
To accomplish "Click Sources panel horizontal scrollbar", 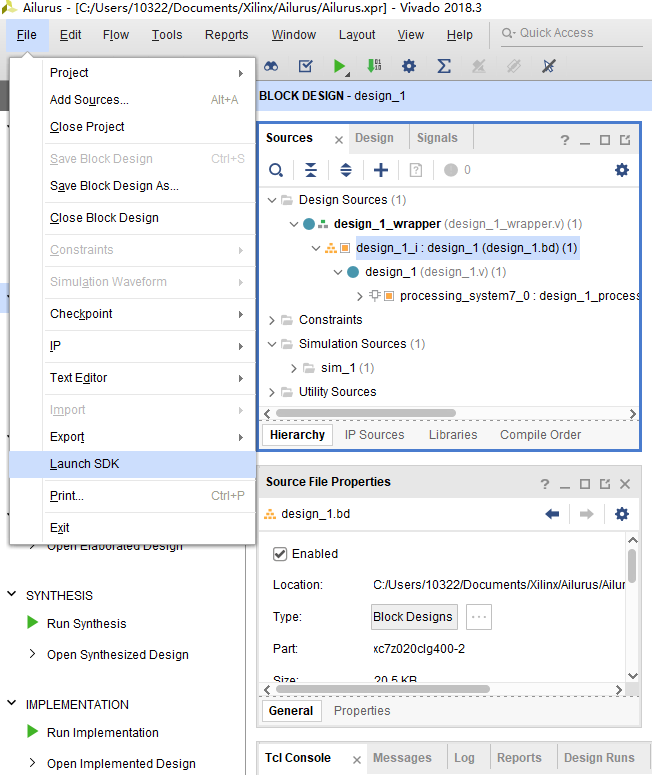I will tap(366, 413).
